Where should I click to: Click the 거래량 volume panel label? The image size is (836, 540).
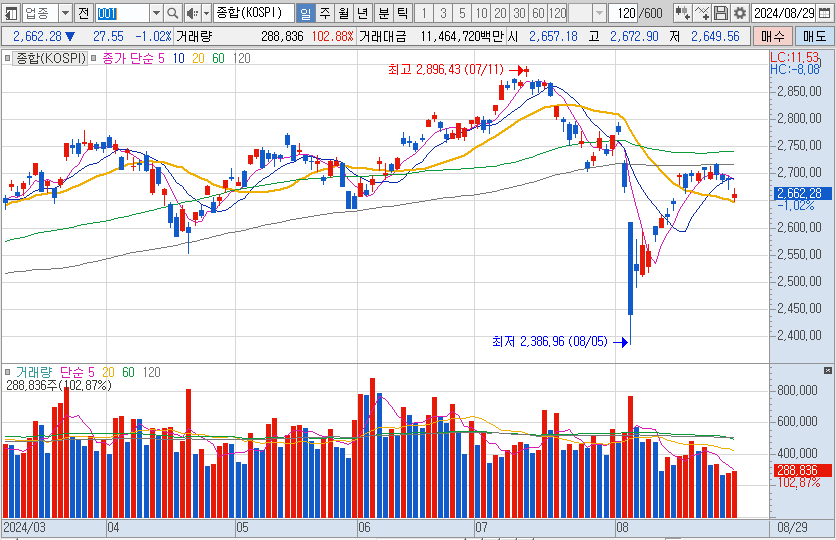pyautogui.click(x=34, y=372)
